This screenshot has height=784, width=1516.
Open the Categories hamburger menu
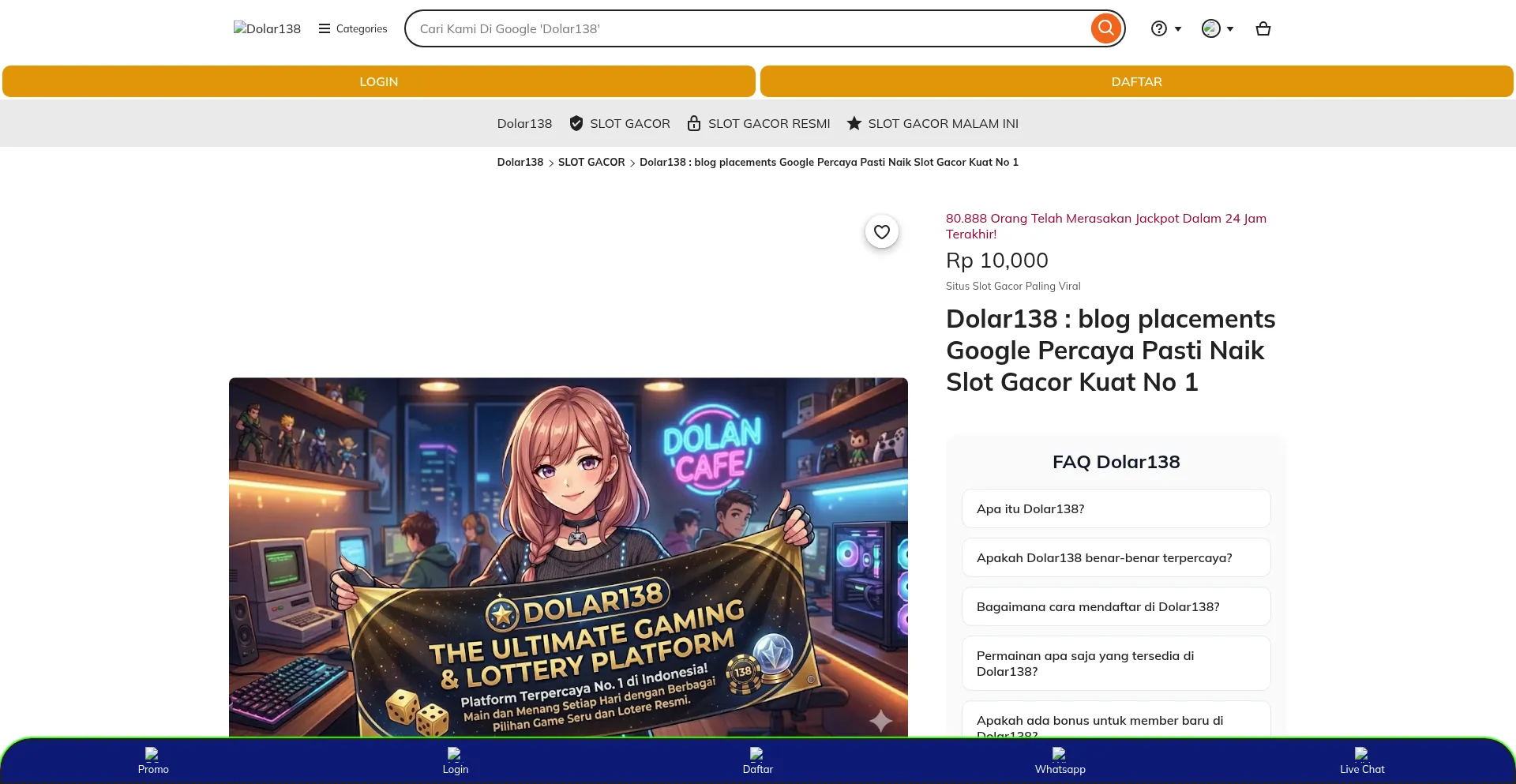(x=353, y=28)
